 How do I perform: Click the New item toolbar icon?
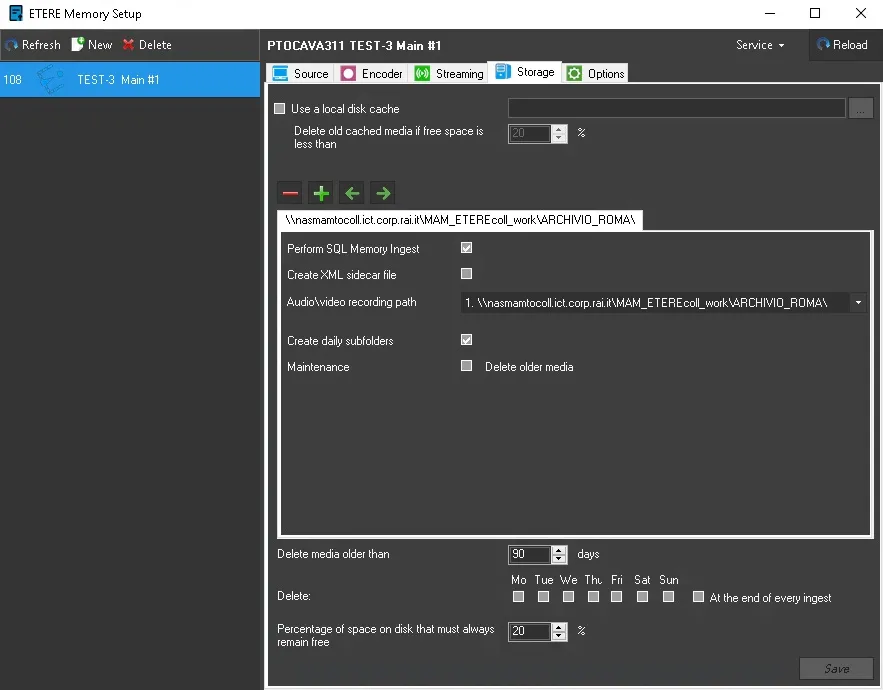pyautogui.click(x=77, y=45)
